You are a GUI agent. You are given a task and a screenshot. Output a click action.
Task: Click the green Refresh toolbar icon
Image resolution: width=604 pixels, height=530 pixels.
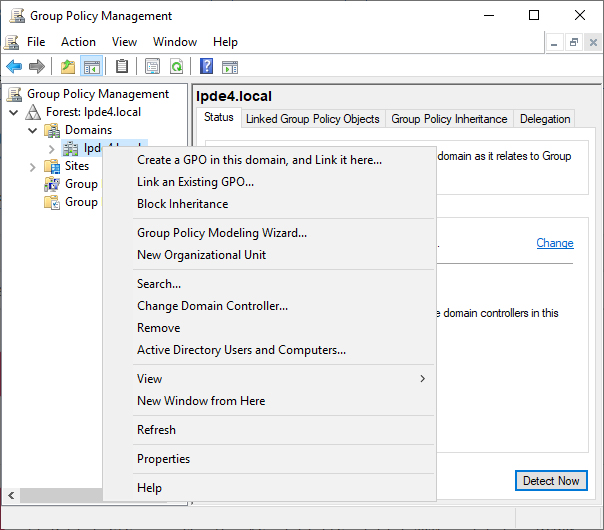(176, 67)
